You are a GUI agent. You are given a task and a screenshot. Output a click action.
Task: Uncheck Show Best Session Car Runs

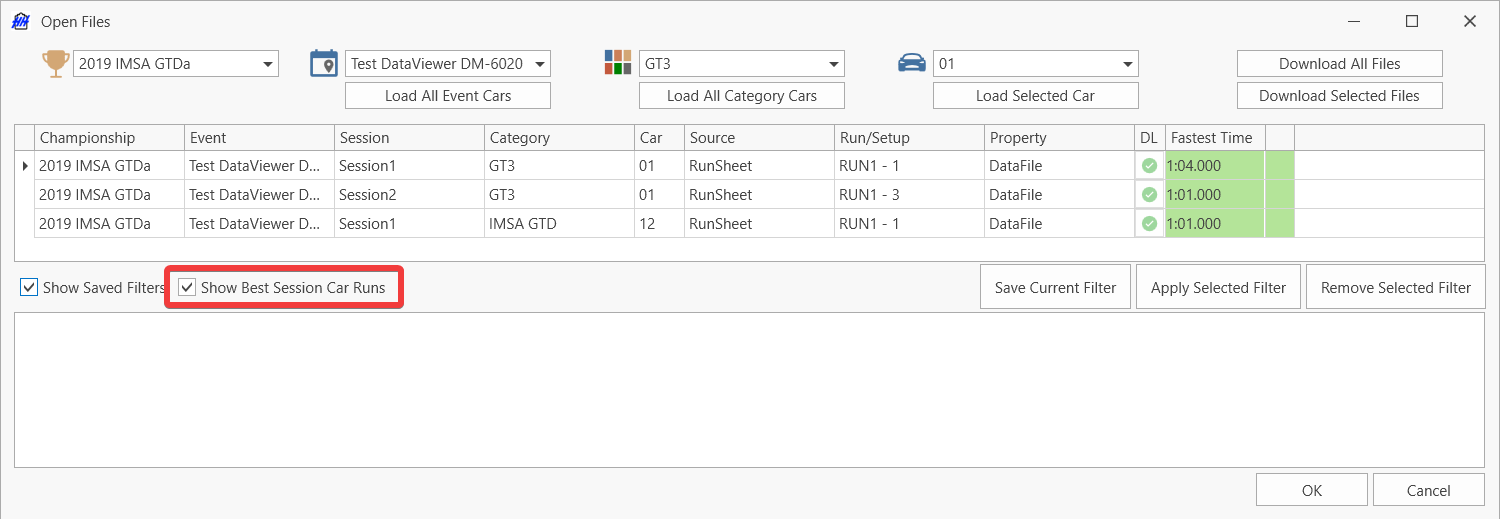[x=187, y=288]
